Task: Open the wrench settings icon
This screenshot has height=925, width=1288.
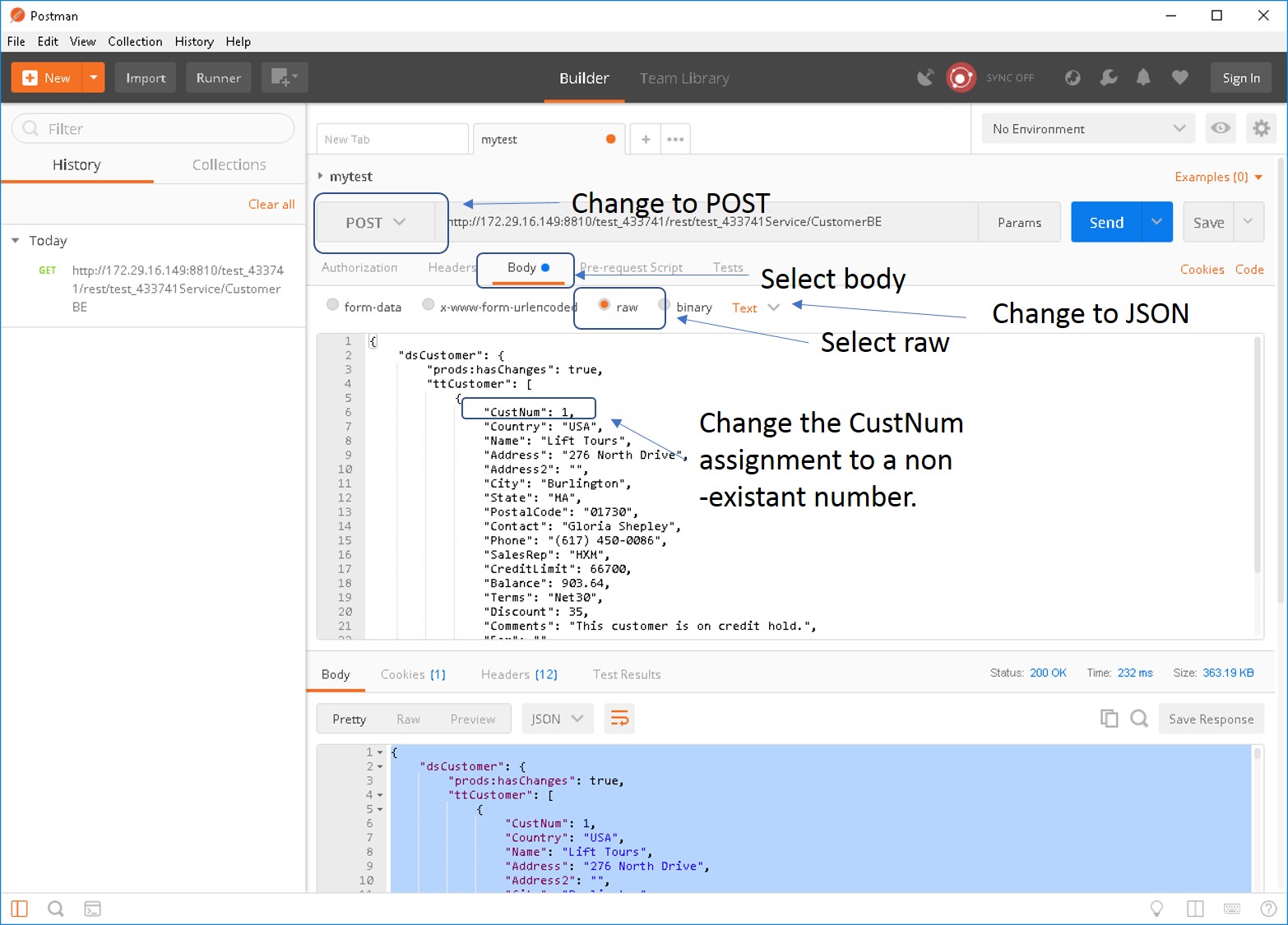Action: pos(1109,77)
